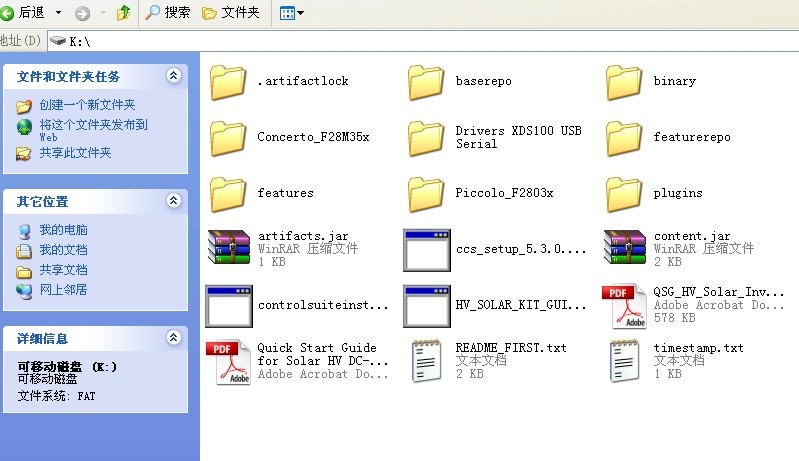Click the folder name text Concerto_F28M35x
The width and height of the screenshot is (799, 461).
[x=313, y=137]
